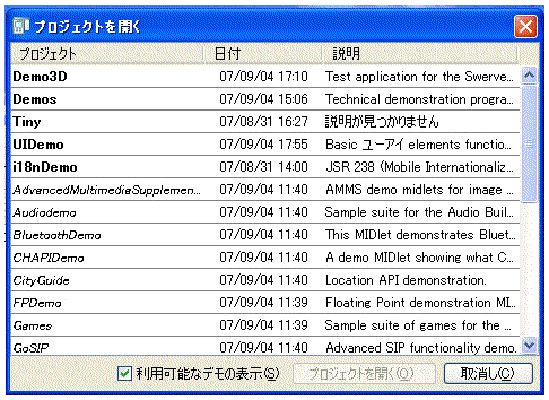This screenshot has height=400, width=549.
Task: Click date 07/09/04 17:55 cell
Action: click(263, 144)
